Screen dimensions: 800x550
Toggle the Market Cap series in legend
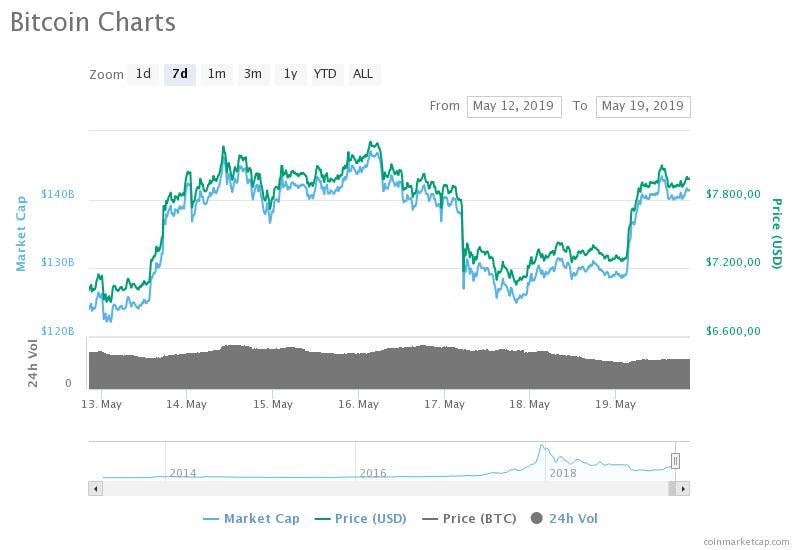pos(252,519)
